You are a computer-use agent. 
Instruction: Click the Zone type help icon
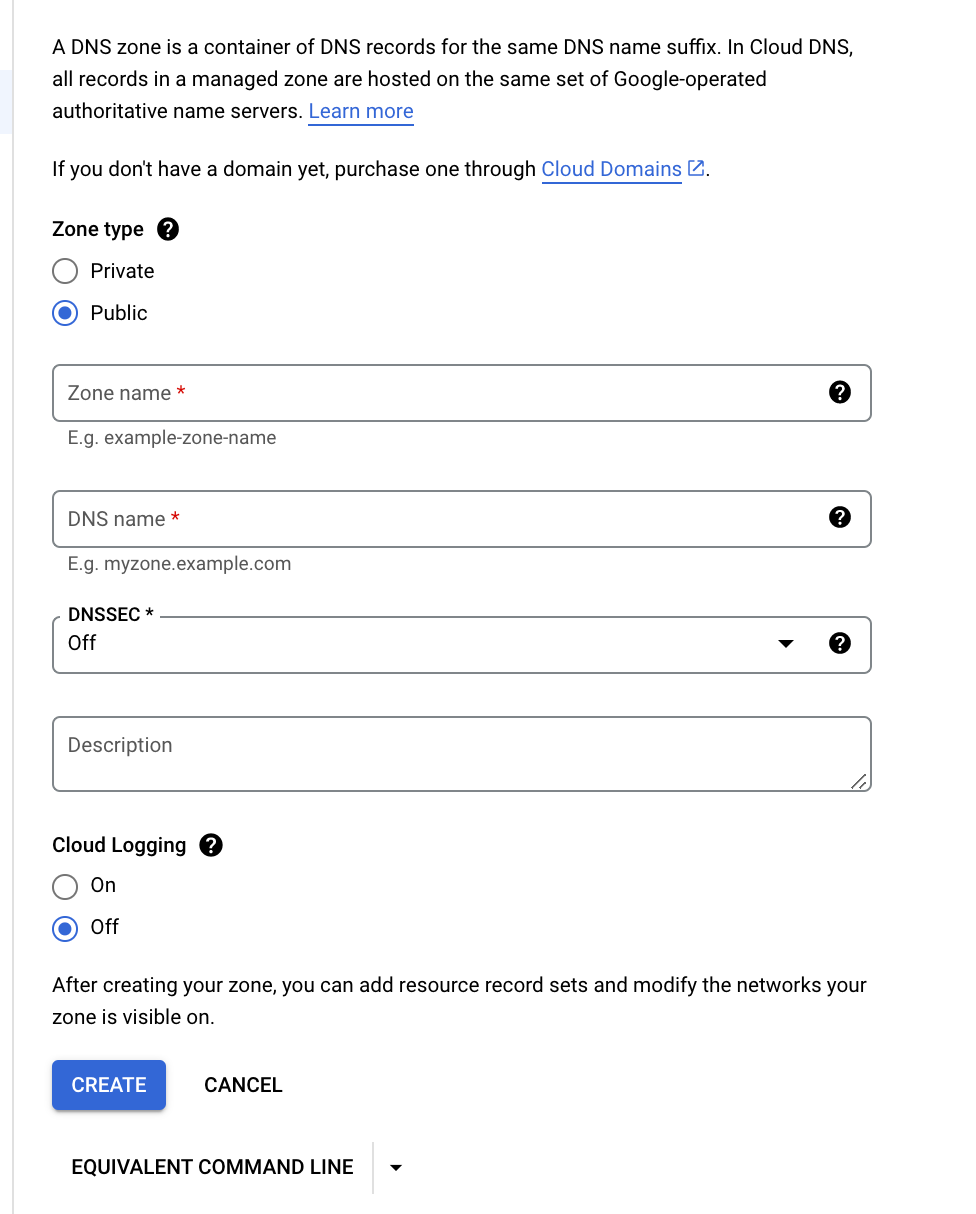click(168, 229)
